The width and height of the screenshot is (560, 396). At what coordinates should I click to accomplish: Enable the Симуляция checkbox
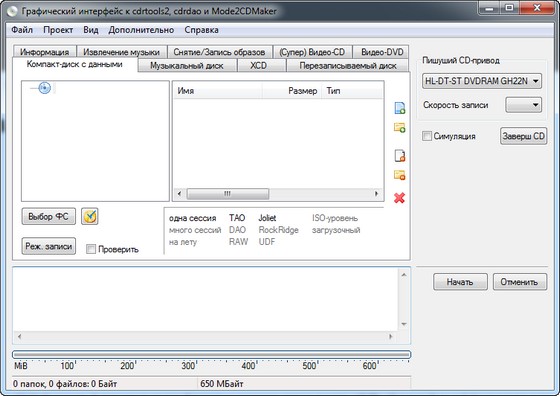(427, 136)
